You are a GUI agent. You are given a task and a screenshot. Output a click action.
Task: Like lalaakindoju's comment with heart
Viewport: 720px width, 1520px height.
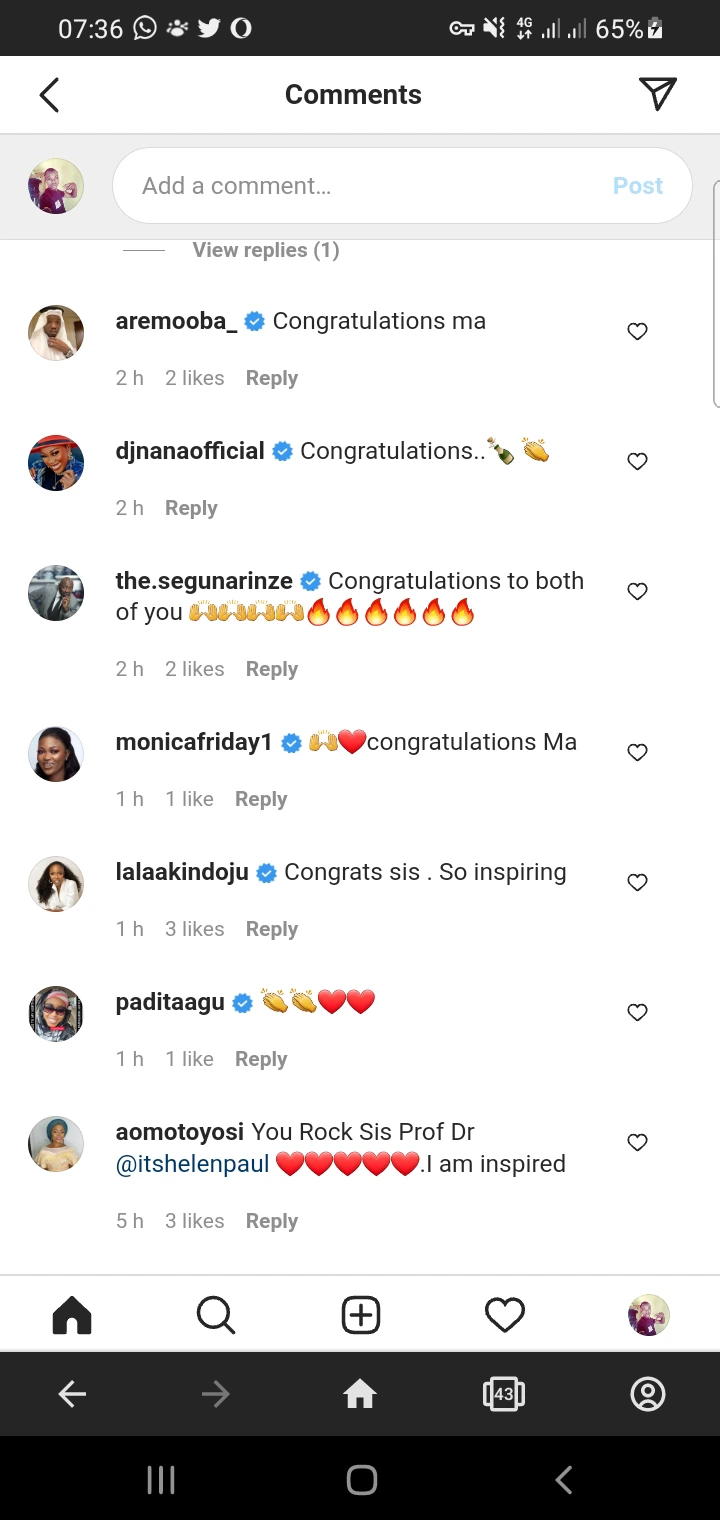click(637, 882)
